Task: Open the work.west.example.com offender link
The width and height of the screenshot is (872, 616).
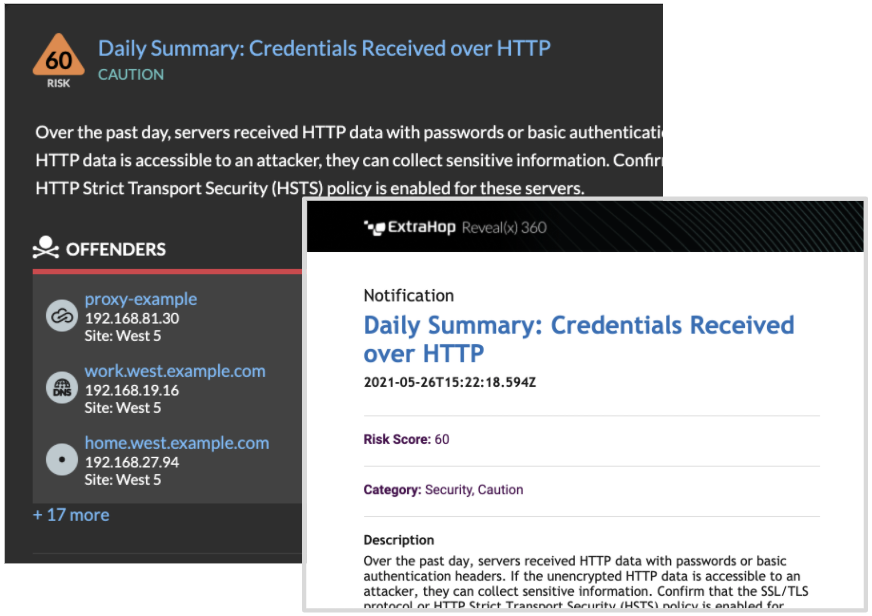Action: pos(175,371)
